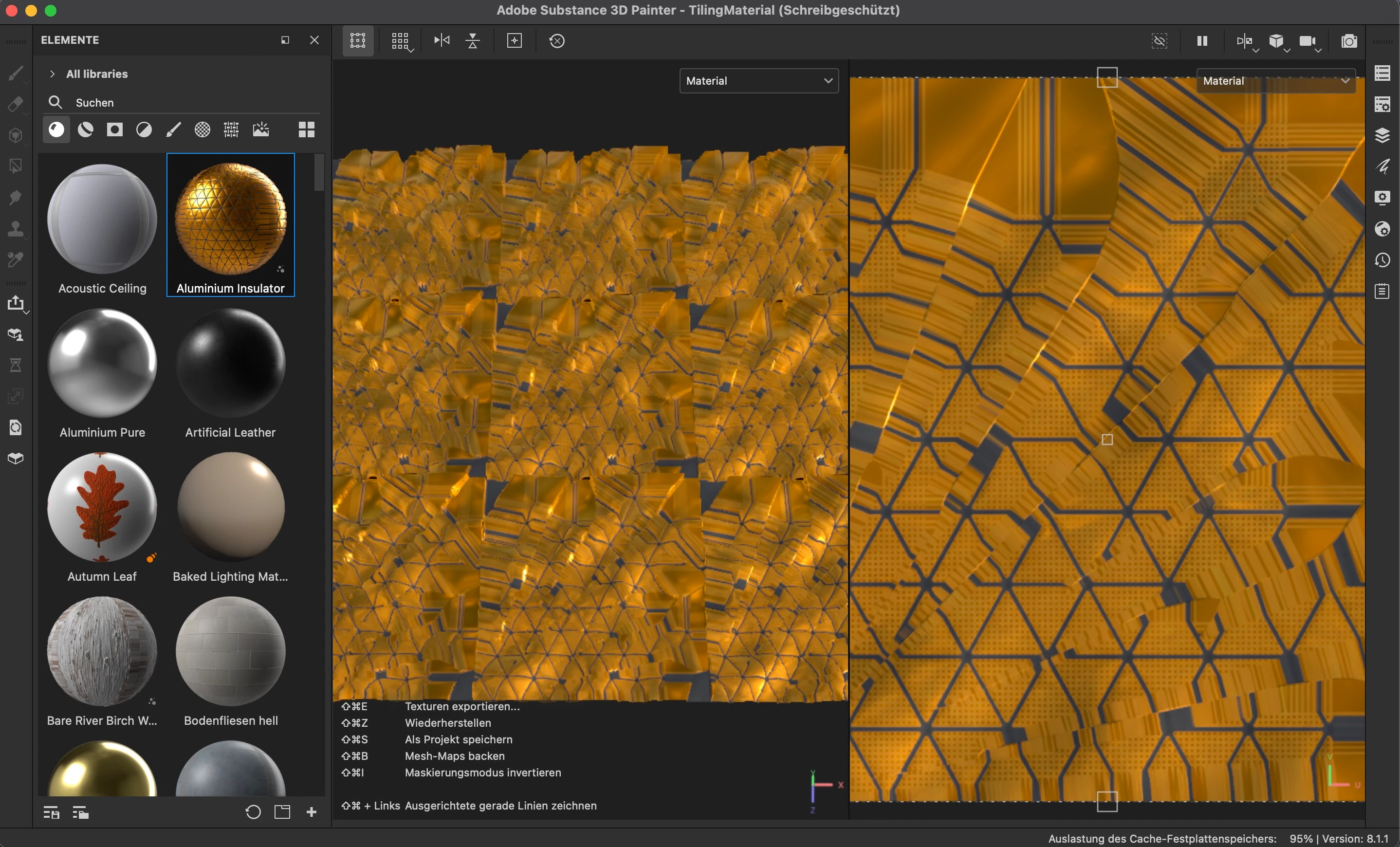
Task: Open the export textures icon in left toolbar
Action: click(x=16, y=303)
